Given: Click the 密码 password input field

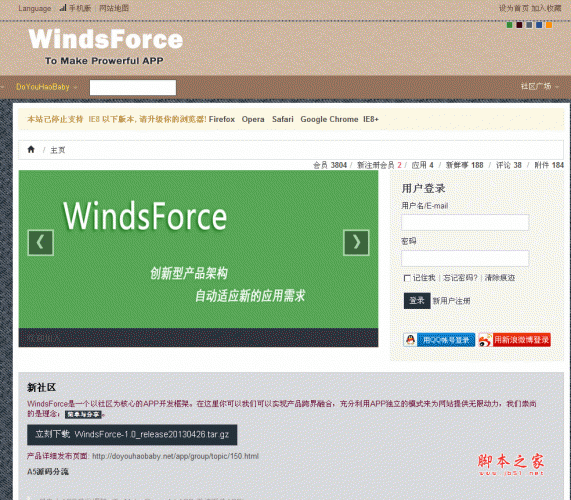Looking at the screenshot, I should tap(465, 258).
